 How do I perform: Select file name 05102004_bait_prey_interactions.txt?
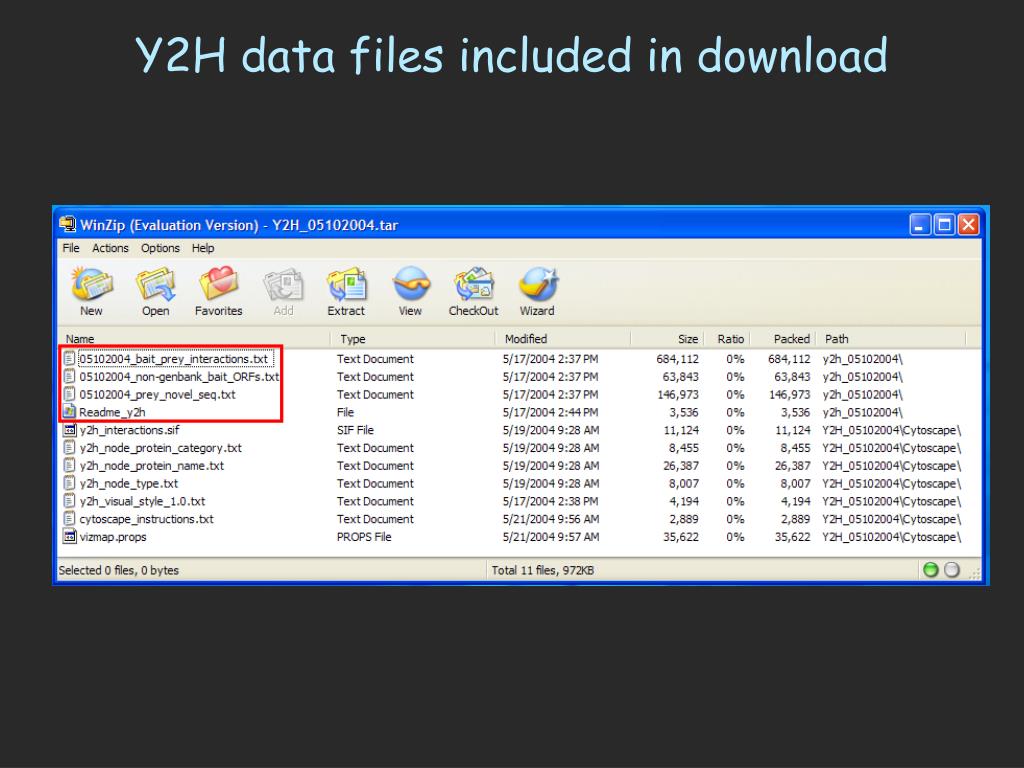coord(174,359)
